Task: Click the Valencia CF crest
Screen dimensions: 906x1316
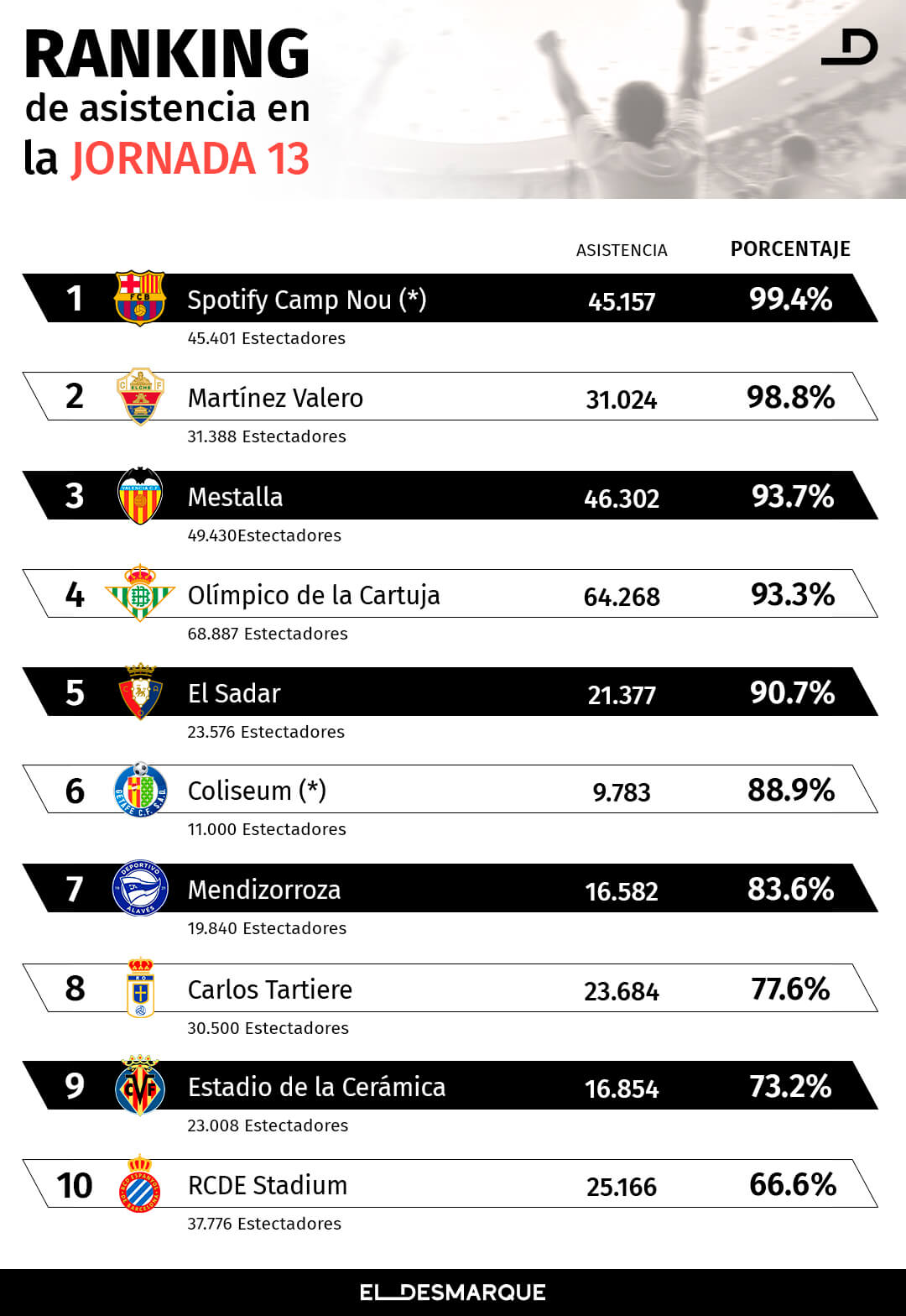Action: tap(140, 496)
